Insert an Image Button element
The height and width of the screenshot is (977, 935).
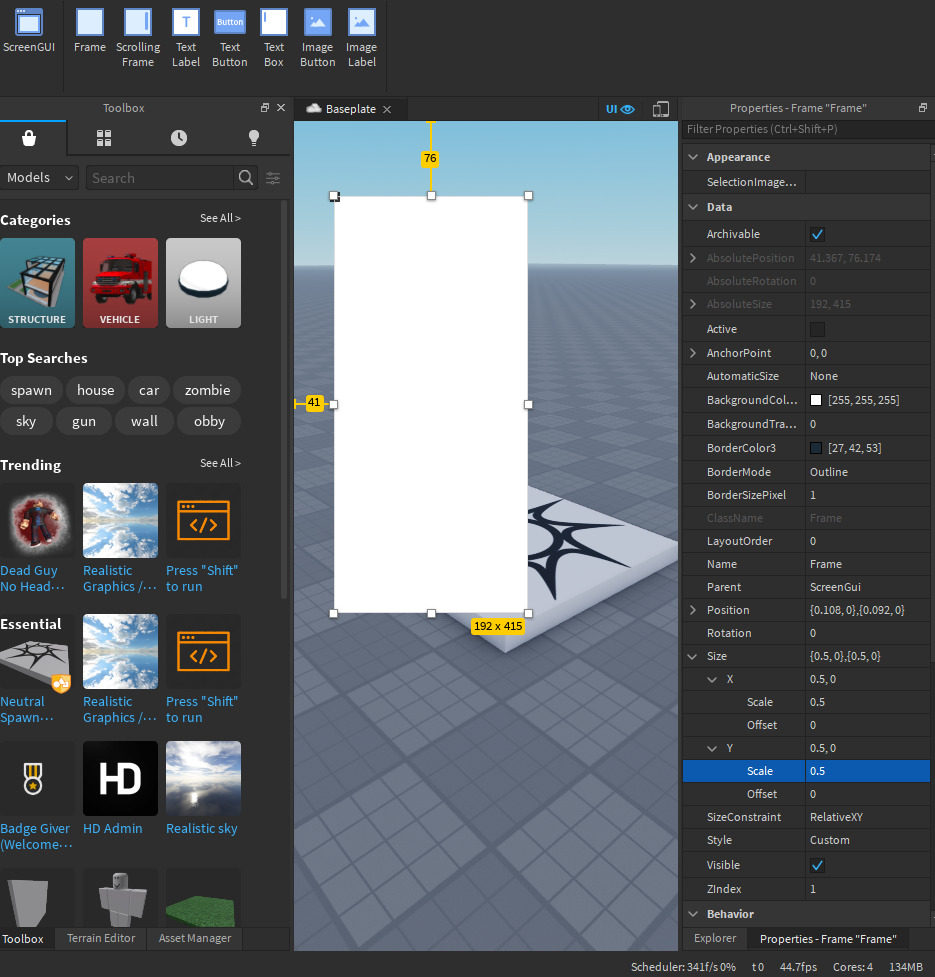click(x=318, y=38)
